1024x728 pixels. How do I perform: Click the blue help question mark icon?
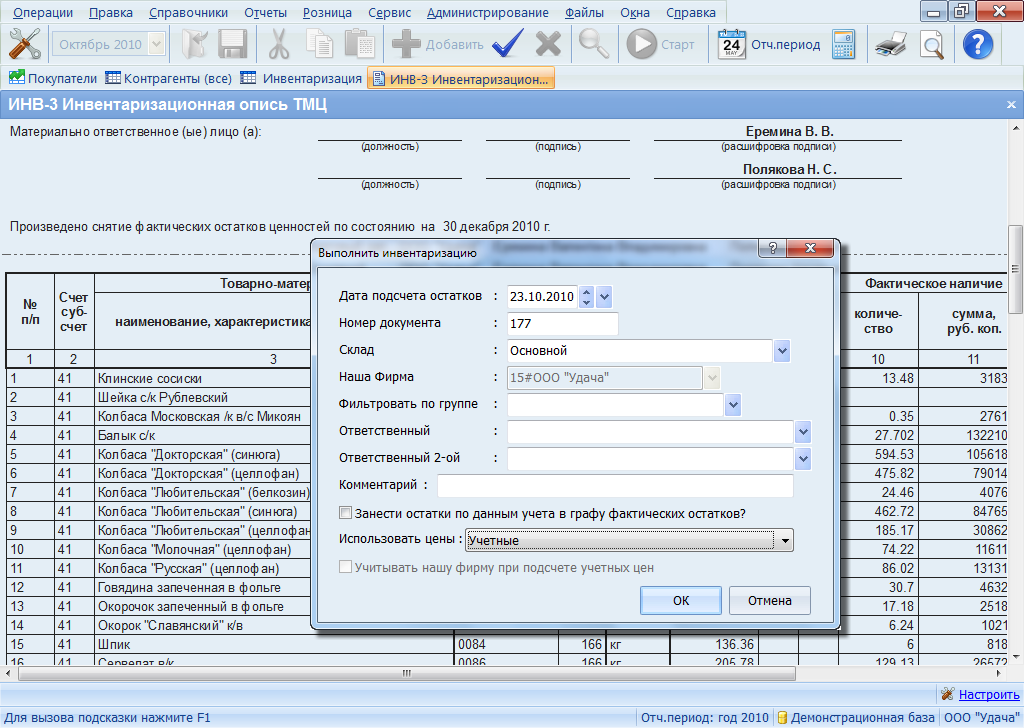tap(977, 44)
